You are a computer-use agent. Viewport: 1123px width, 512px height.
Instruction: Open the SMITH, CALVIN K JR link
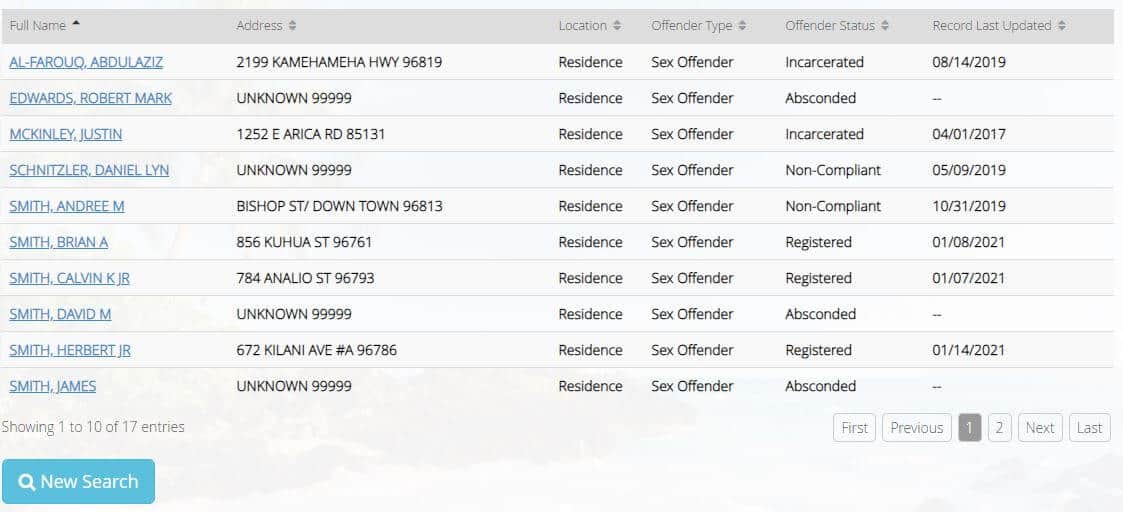click(70, 278)
